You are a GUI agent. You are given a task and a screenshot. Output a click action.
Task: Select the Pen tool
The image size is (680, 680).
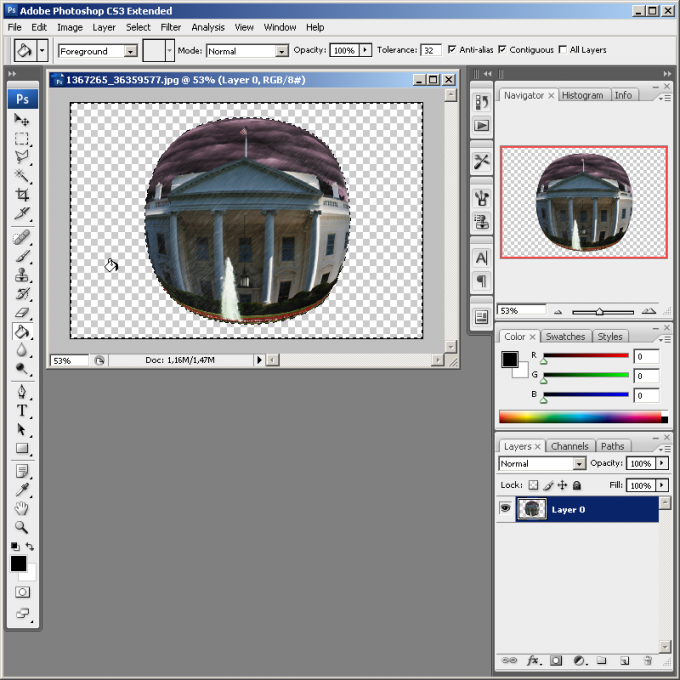click(21, 392)
